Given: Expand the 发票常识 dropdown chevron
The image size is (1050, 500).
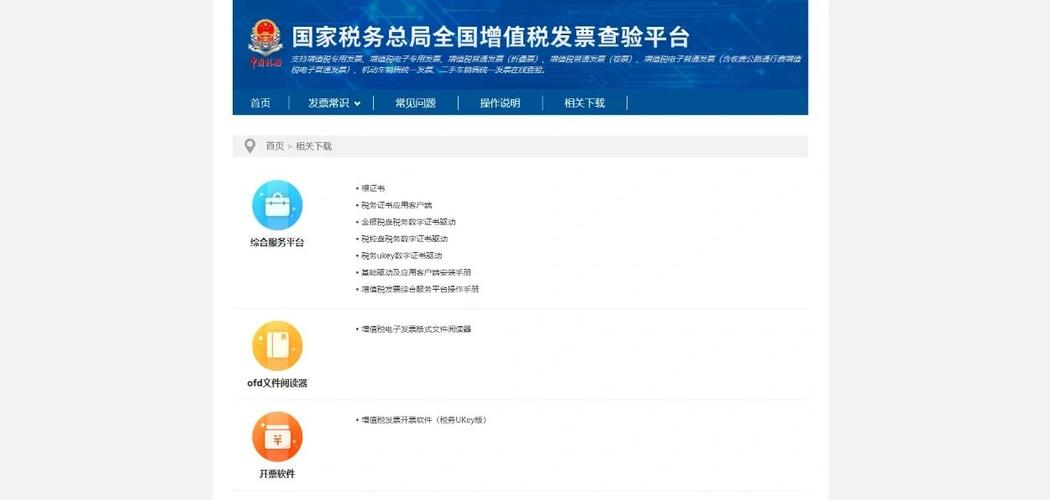Looking at the screenshot, I should (x=357, y=104).
